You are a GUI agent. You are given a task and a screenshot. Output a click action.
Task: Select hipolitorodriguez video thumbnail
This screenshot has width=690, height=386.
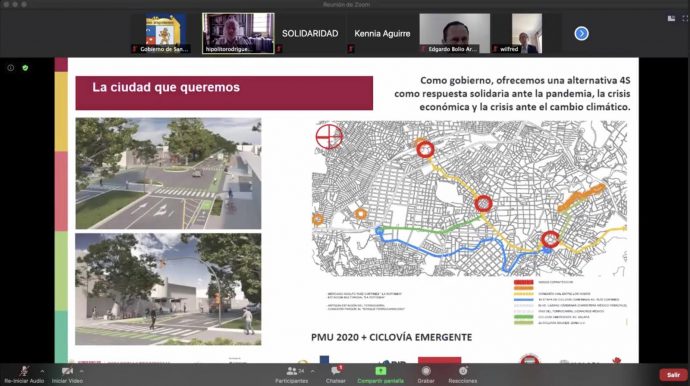[238, 33]
